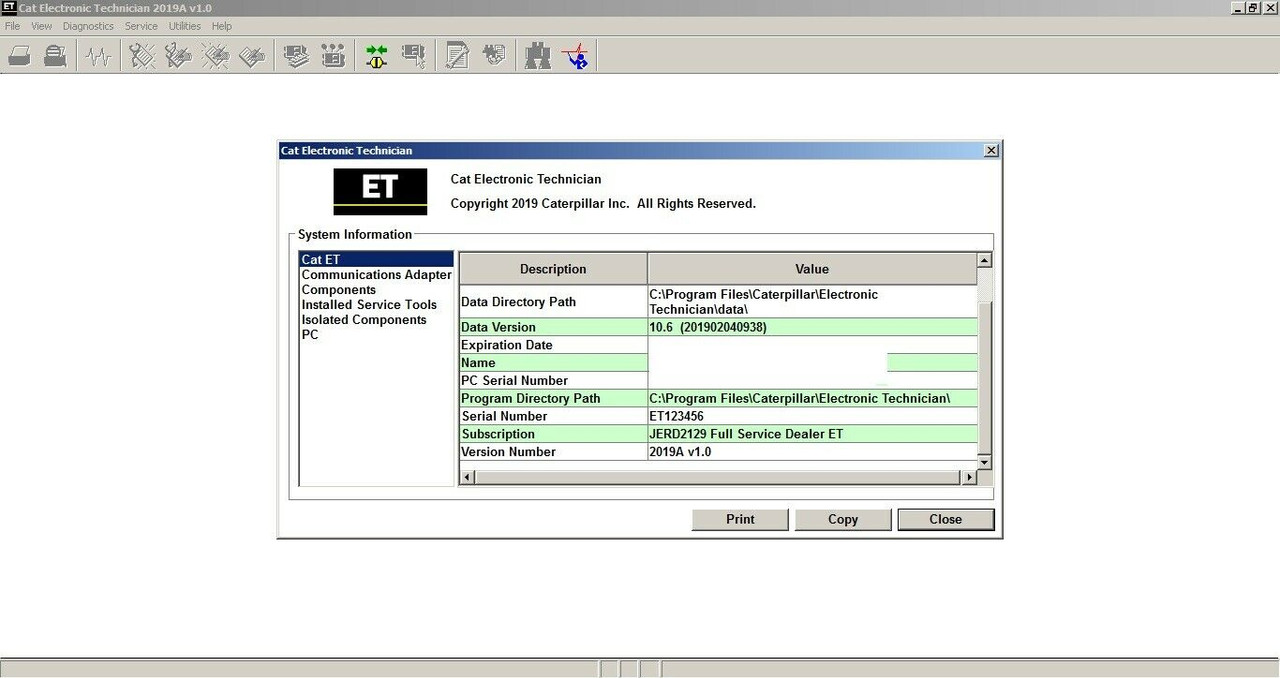Open the Help menu

tap(222, 26)
